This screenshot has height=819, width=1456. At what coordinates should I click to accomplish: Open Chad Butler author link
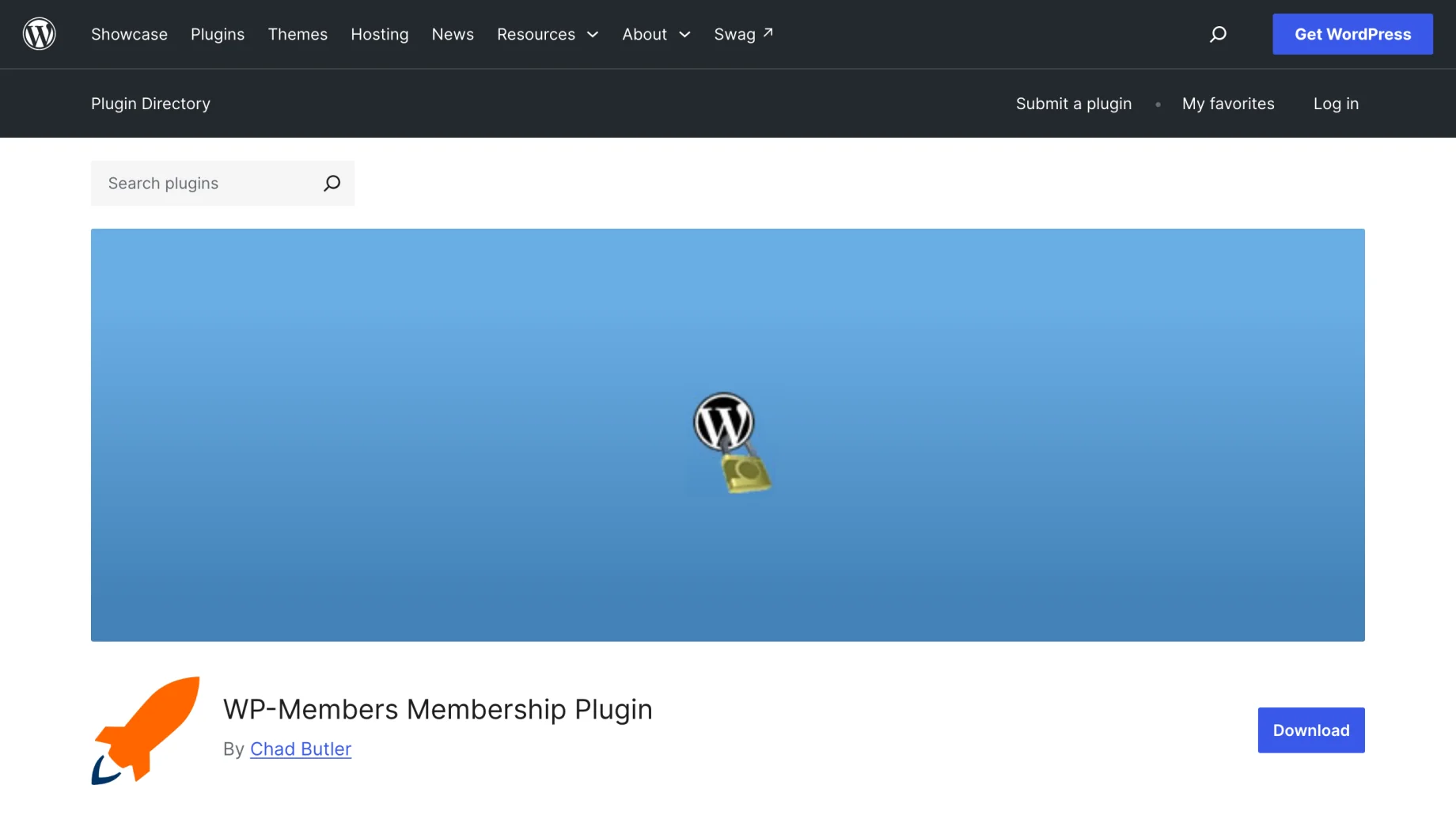point(301,749)
